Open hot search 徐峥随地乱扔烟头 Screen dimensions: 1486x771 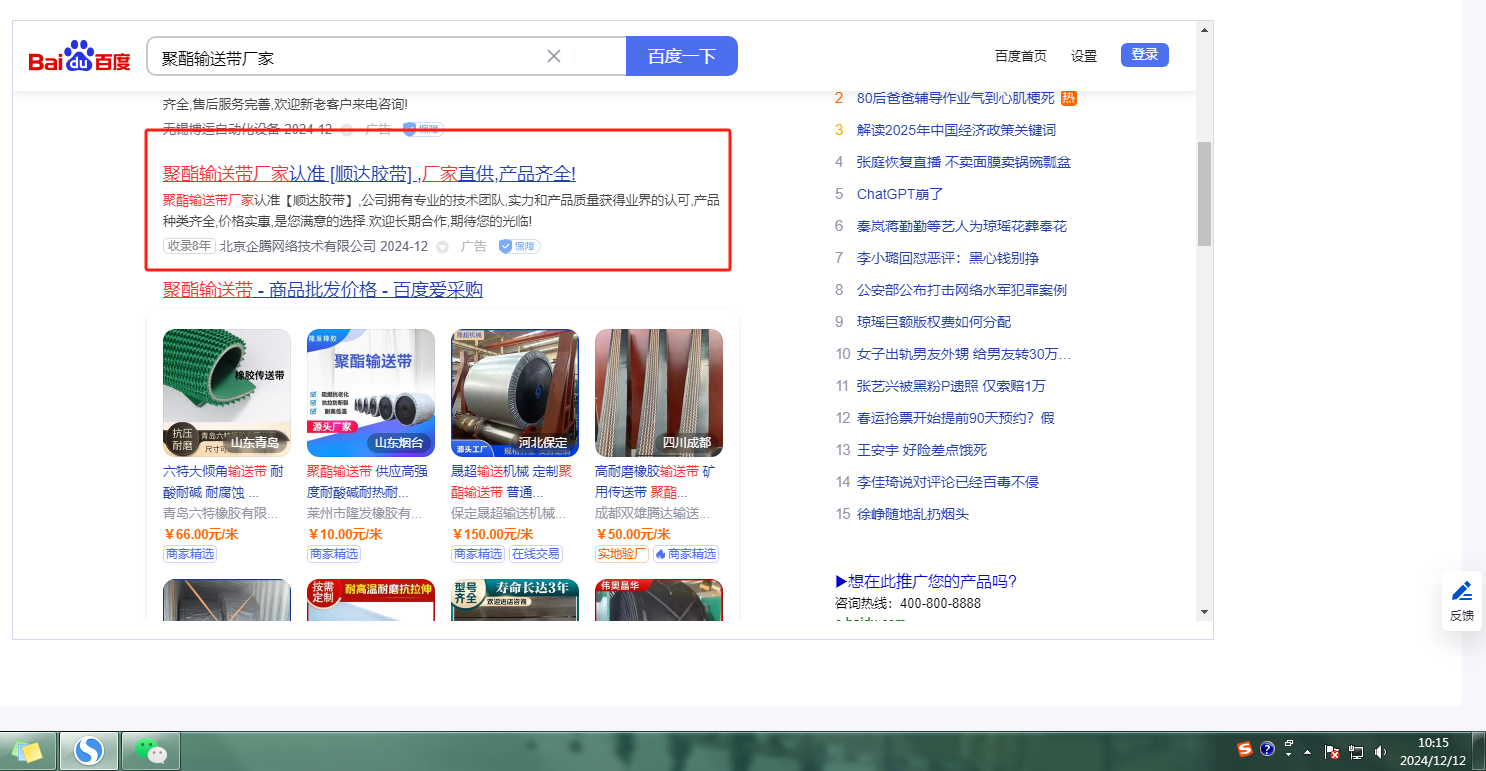pos(913,514)
